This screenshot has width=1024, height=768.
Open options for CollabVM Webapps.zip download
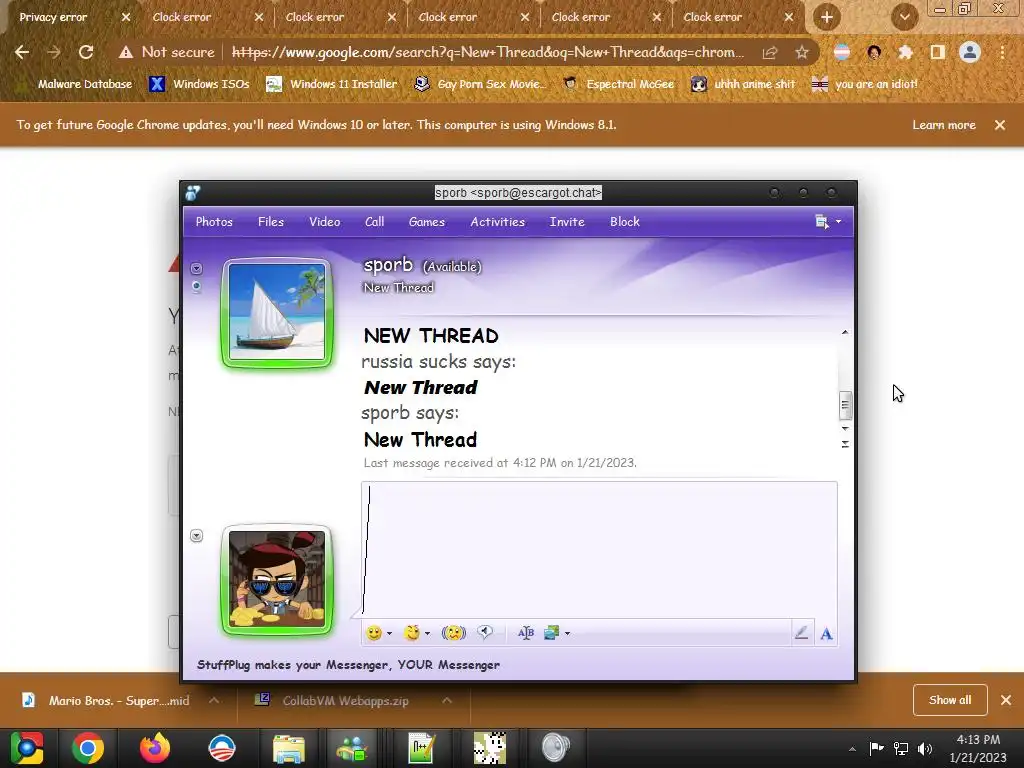pos(447,700)
